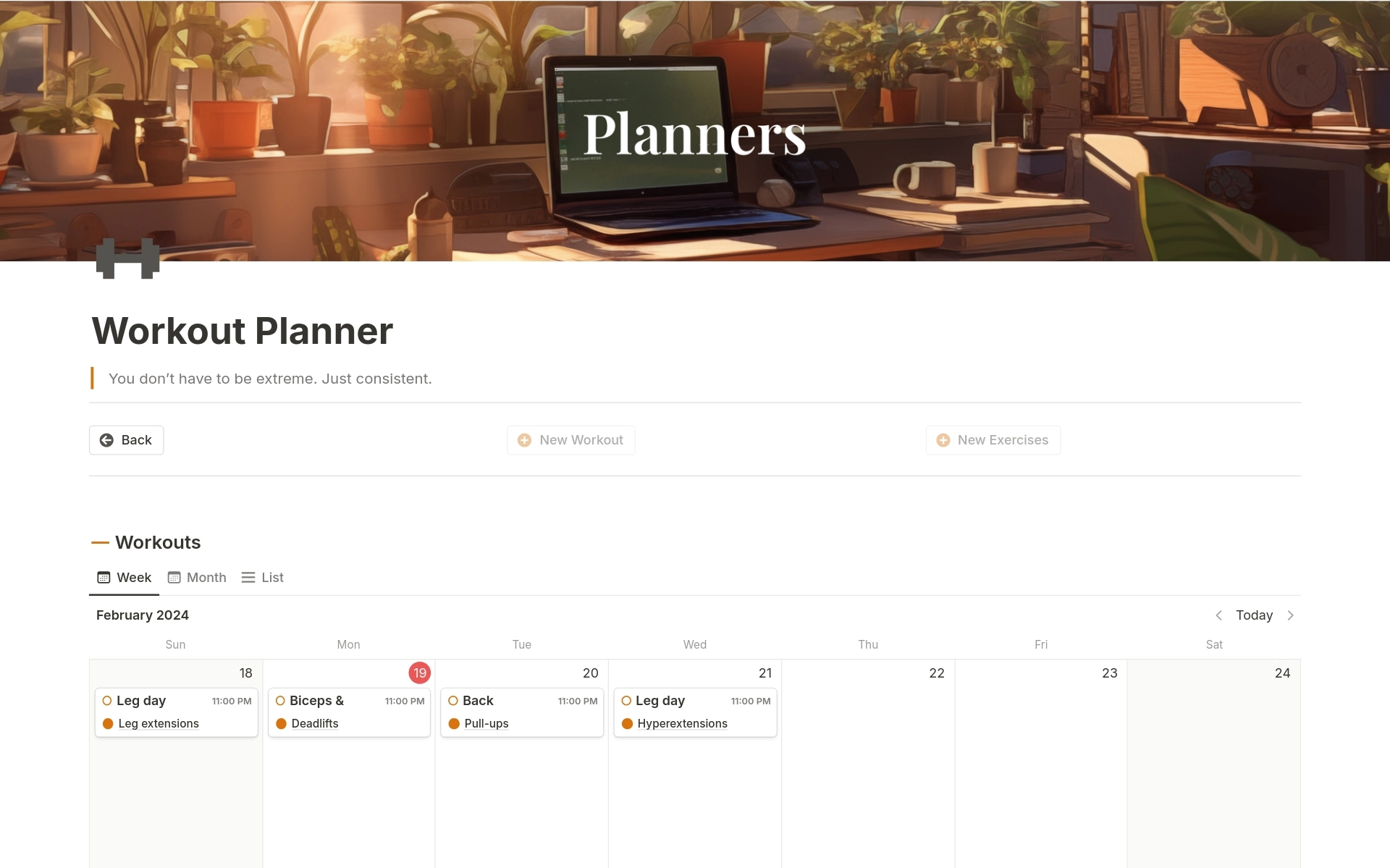
Task: Click the New Workout plus icon
Action: click(x=524, y=439)
